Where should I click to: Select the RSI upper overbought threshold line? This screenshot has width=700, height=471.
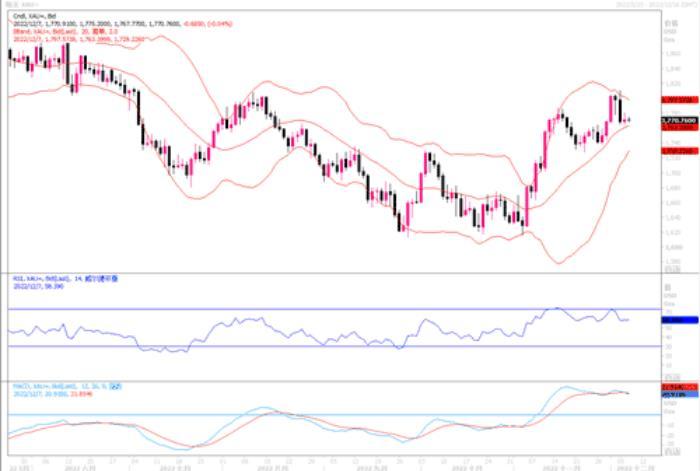click(x=300, y=309)
